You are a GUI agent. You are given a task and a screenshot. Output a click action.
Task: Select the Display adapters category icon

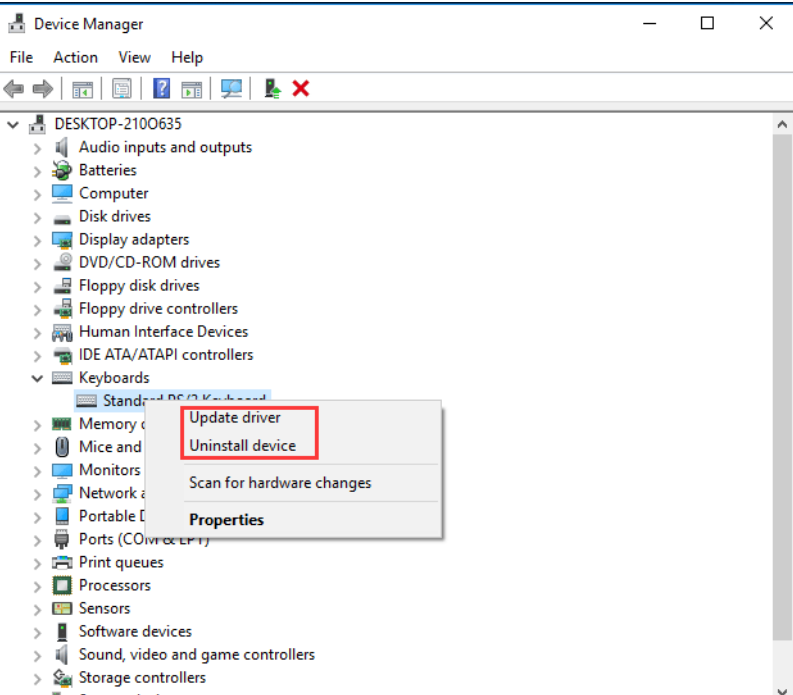pyautogui.click(x=63, y=239)
